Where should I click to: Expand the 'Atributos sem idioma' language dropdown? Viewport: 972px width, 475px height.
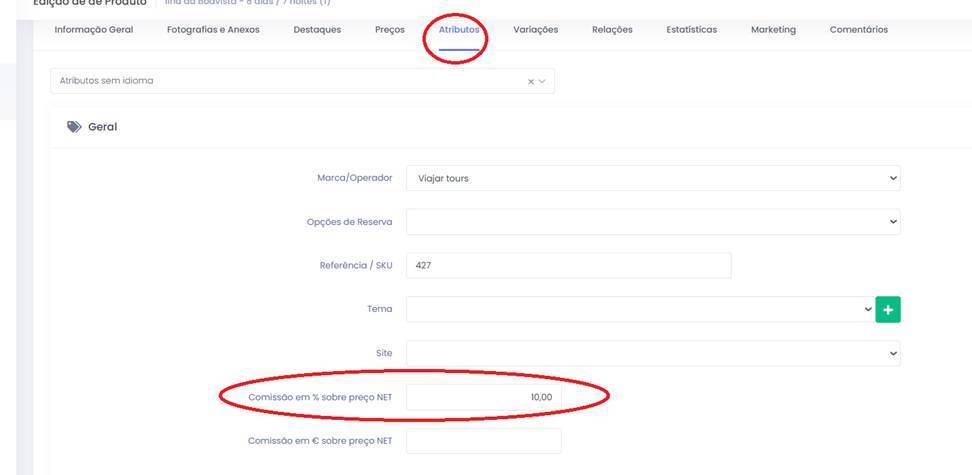(543, 81)
